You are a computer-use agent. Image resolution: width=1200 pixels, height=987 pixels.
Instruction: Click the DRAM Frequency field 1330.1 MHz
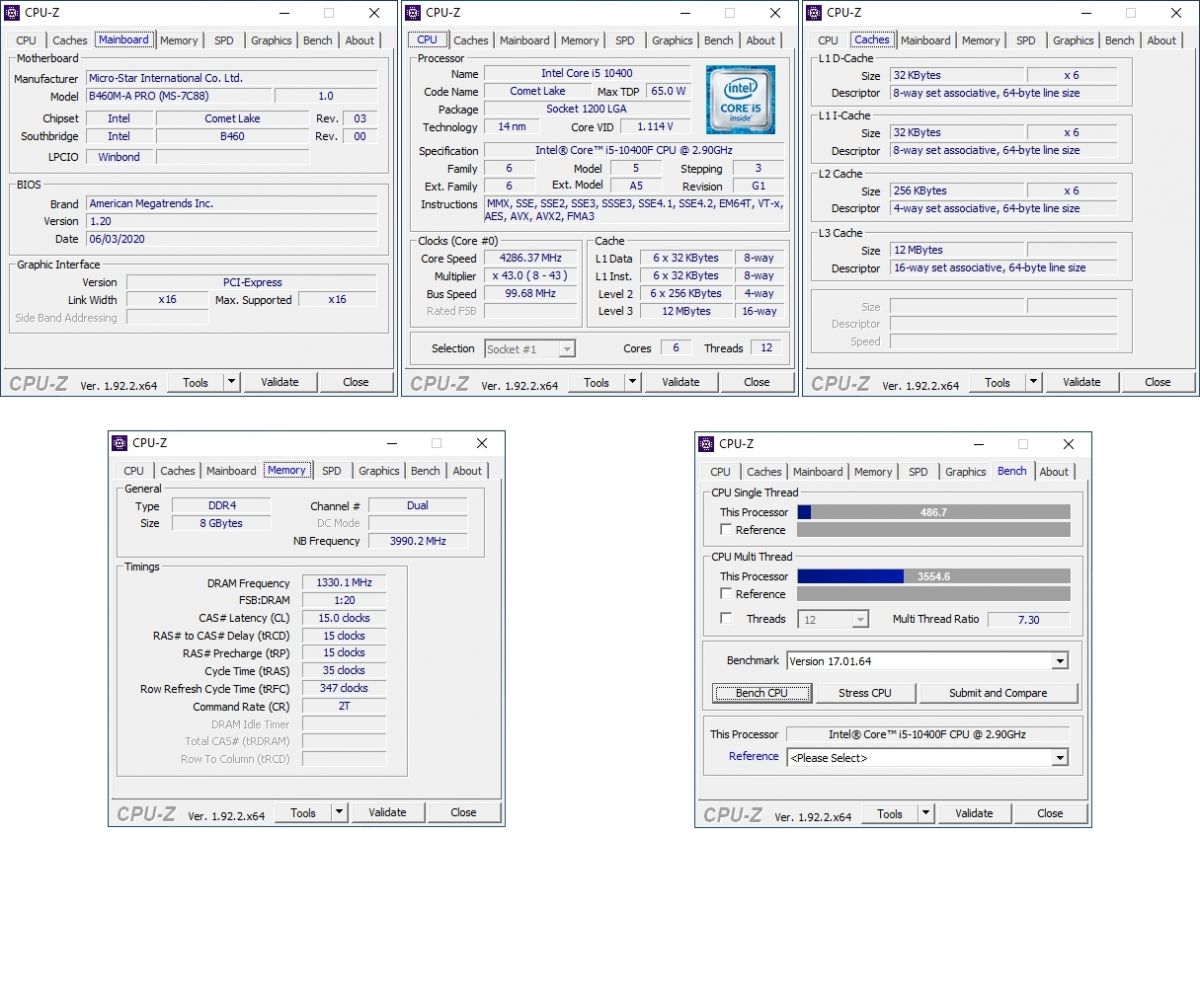[343, 583]
